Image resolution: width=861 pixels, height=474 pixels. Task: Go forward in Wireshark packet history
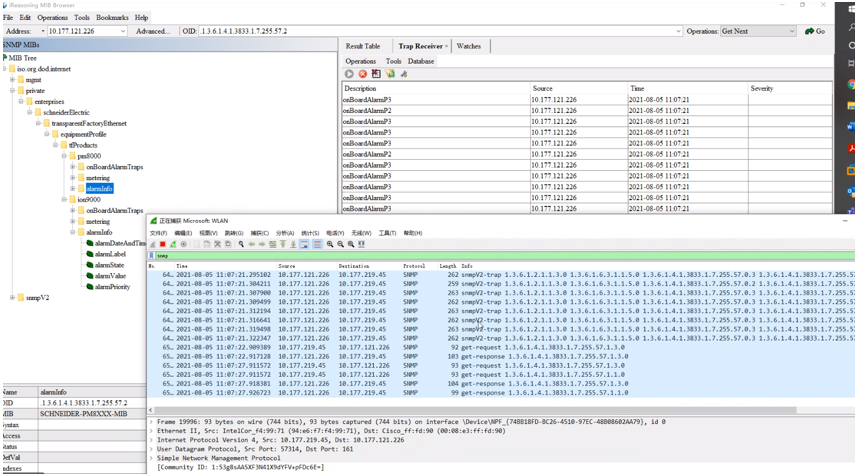[x=262, y=244]
